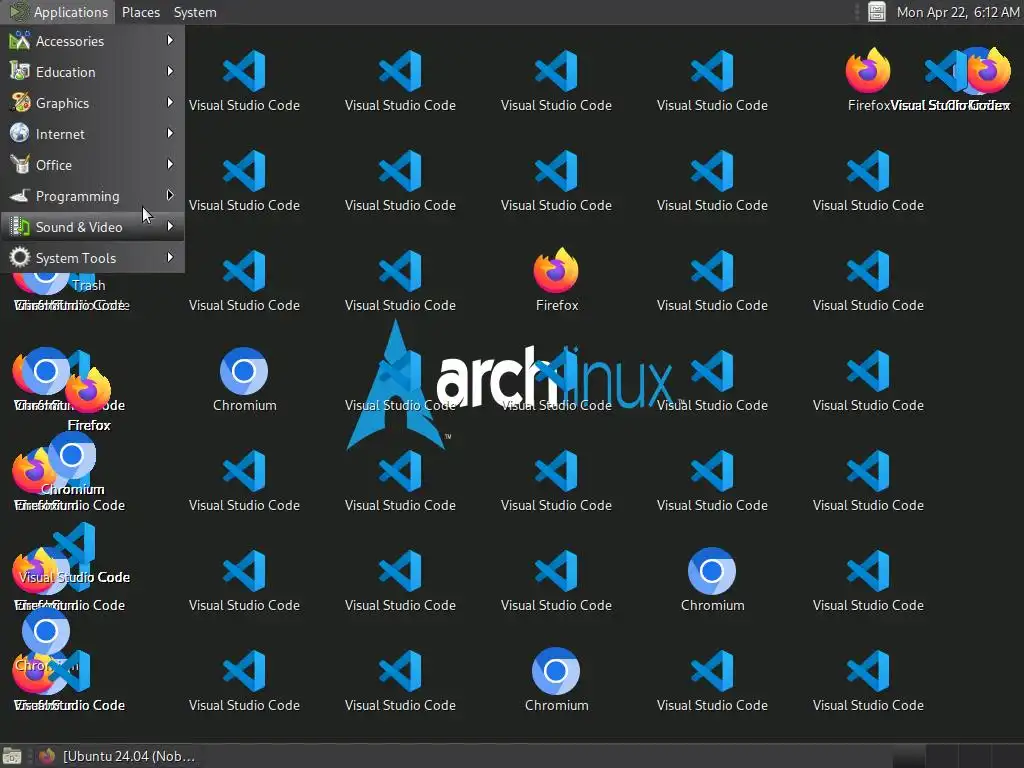
Task: Click the Accessories category icon
Action: click(x=20, y=40)
